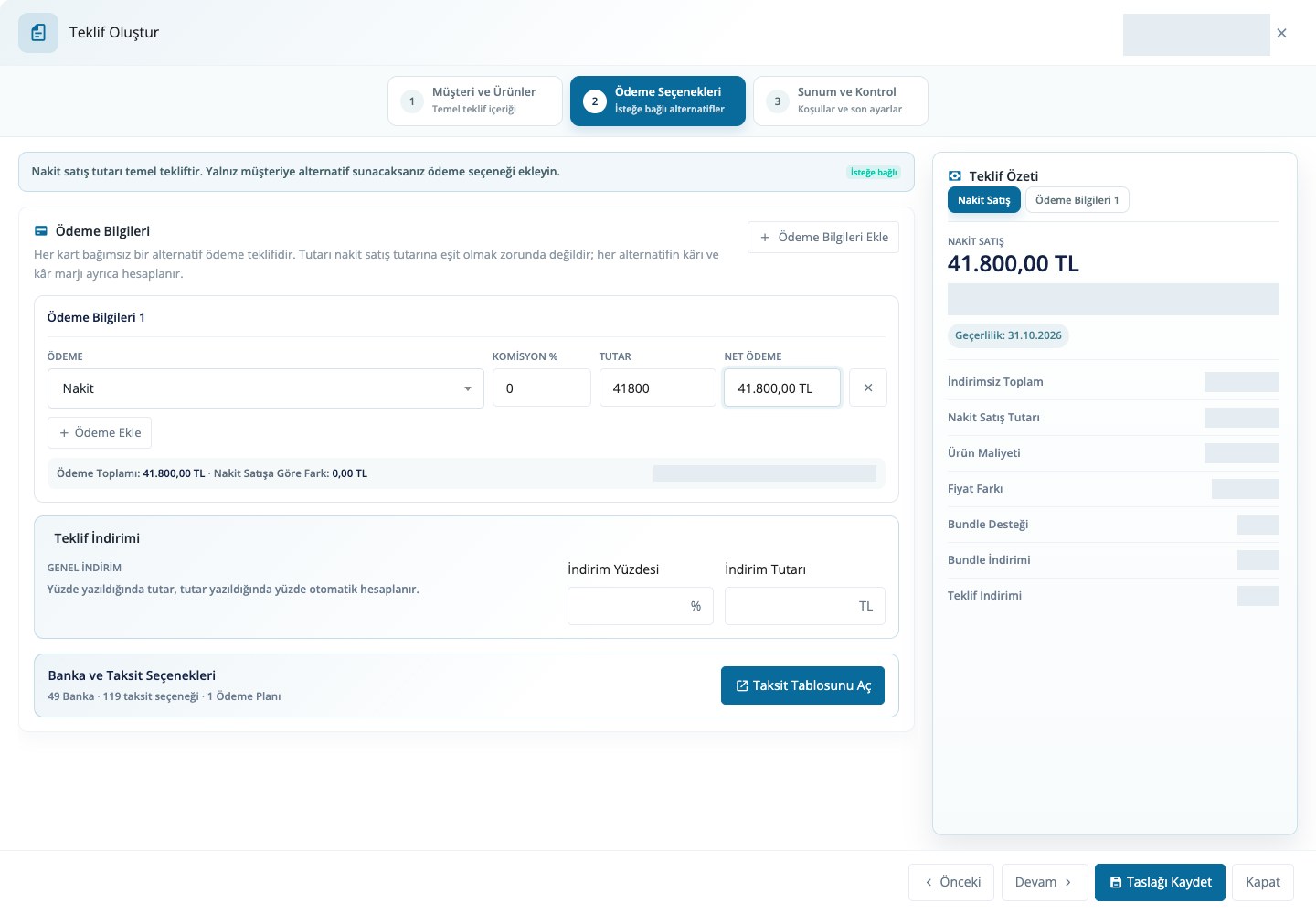This screenshot has width=1316, height=914.
Task: Click the Komisyon % input field
Action: 542,388
